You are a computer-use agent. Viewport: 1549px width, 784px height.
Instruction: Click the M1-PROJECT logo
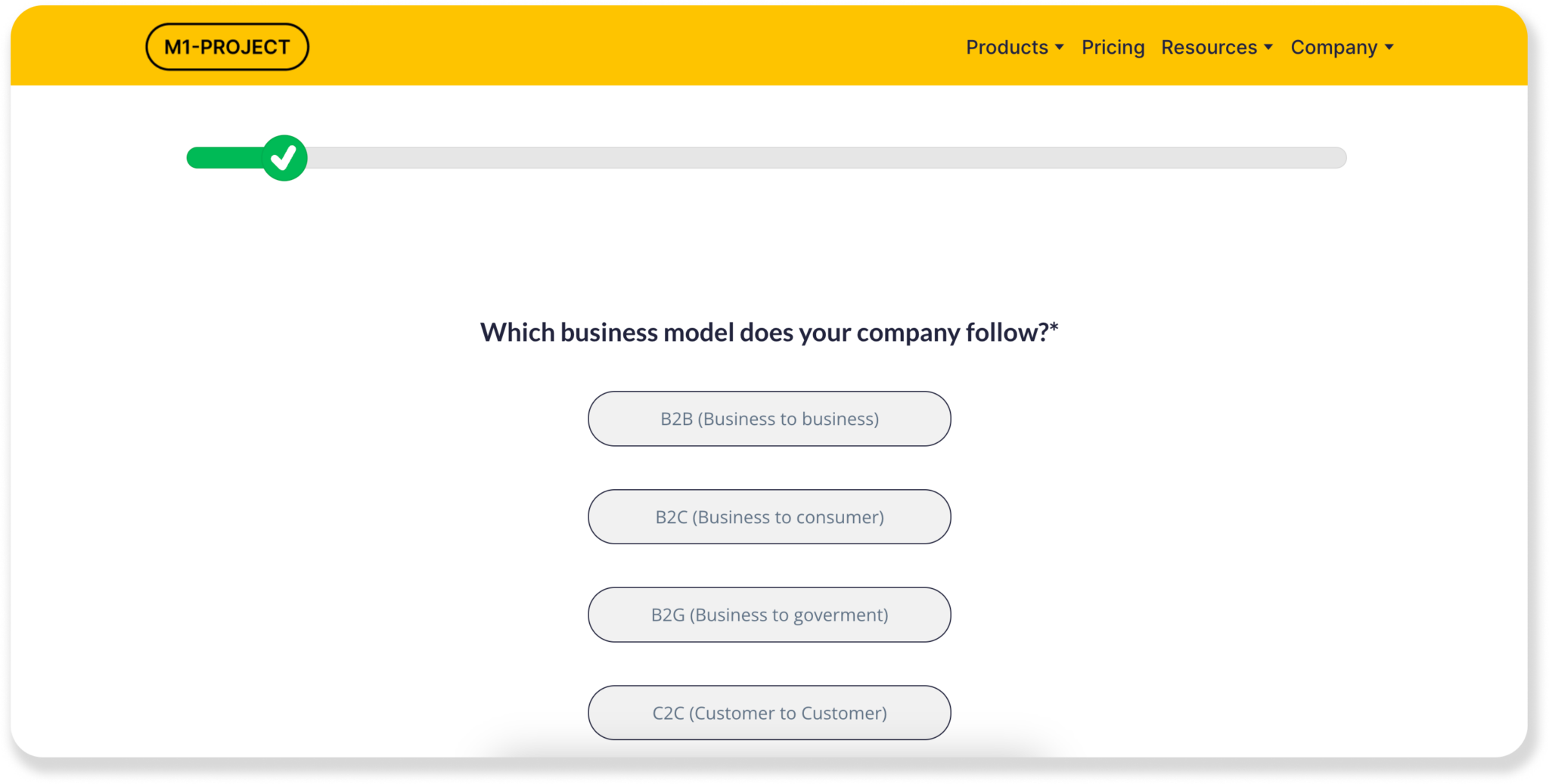tap(226, 46)
